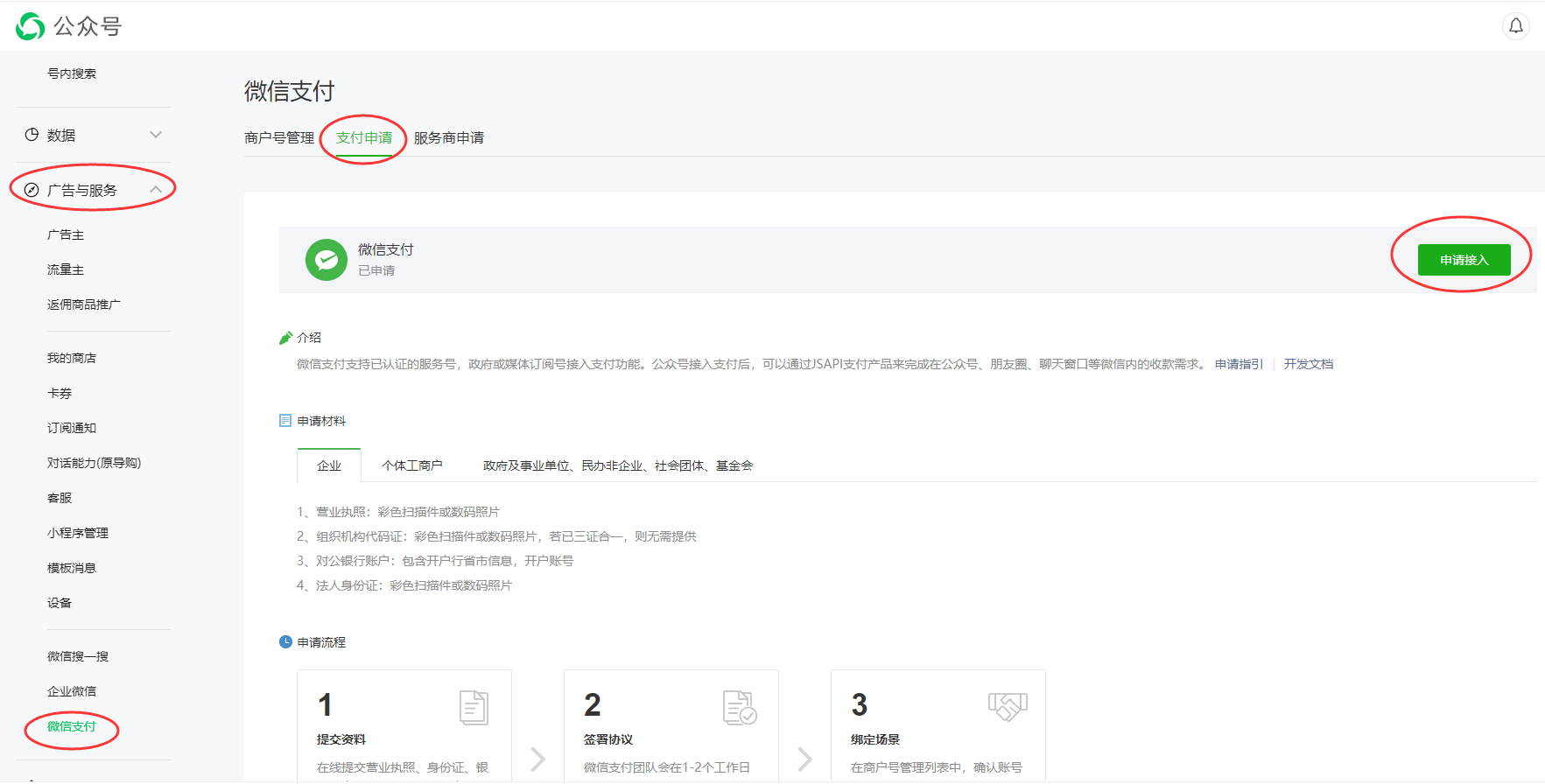Viewport: 1545px width, 784px height.
Task: Open 企业微信 in the sidebar
Action: (72, 691)
